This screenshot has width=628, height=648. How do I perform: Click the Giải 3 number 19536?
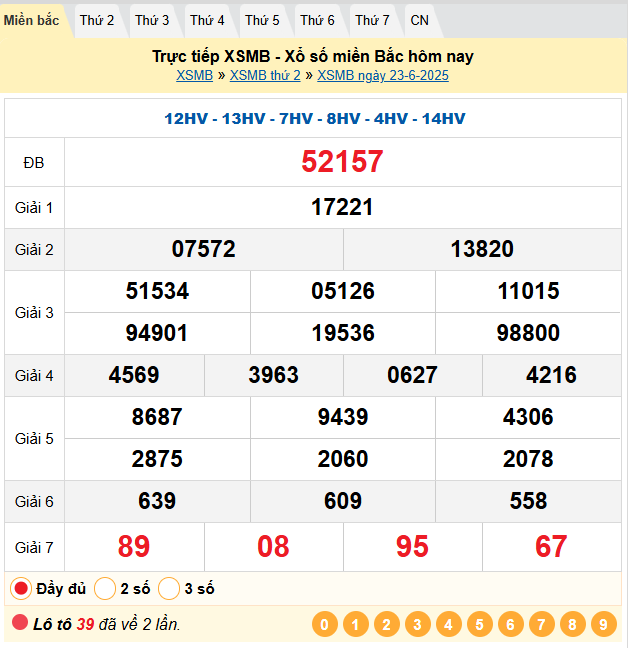(343, 333)
